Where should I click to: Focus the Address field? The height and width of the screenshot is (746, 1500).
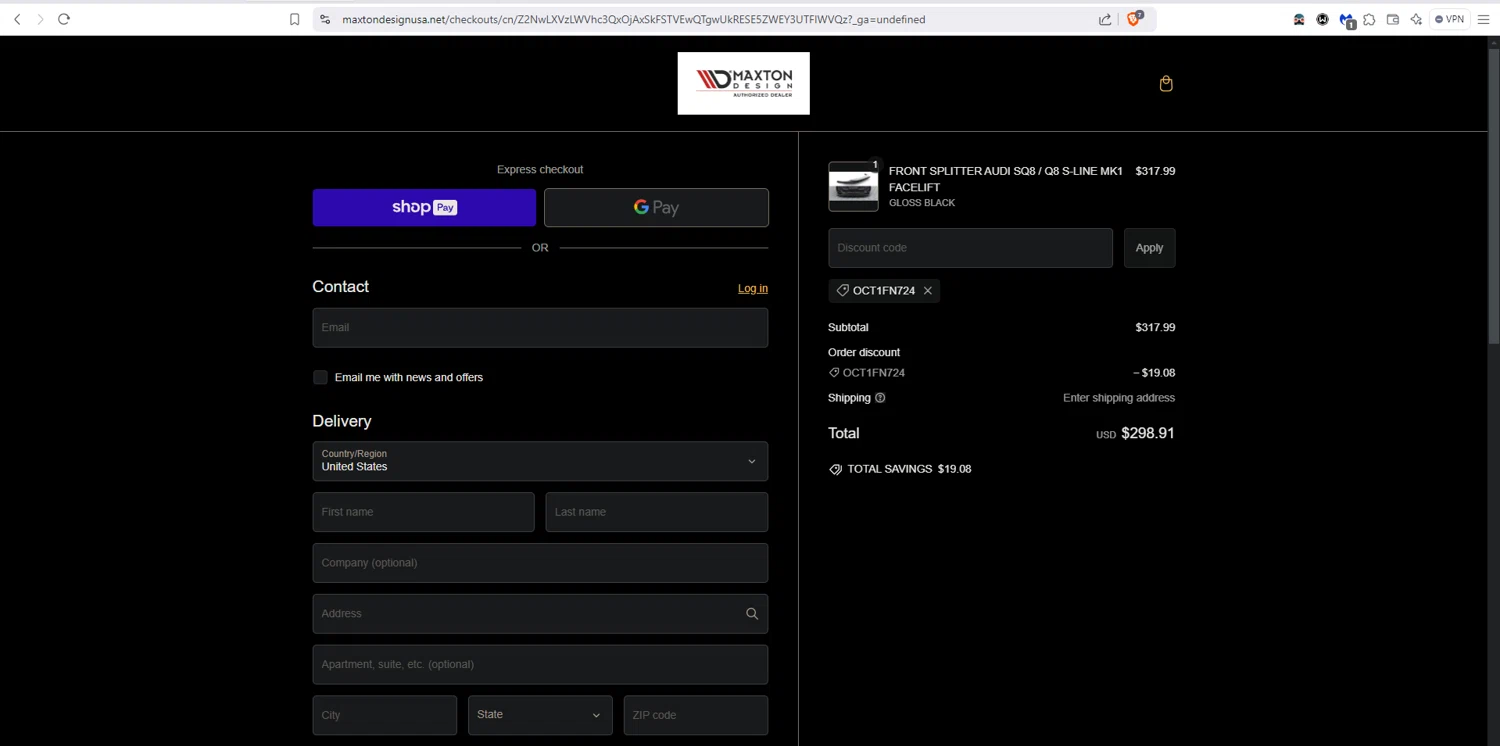540,614
